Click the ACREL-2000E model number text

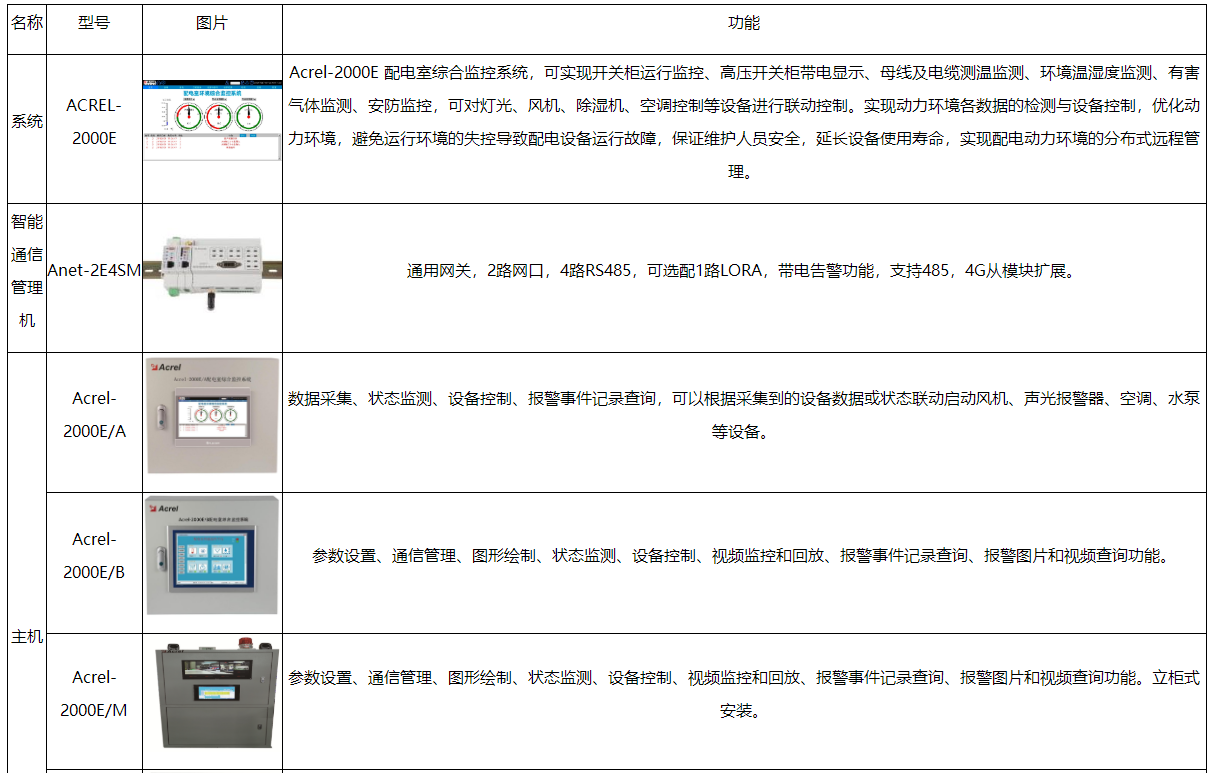[94, 121]
